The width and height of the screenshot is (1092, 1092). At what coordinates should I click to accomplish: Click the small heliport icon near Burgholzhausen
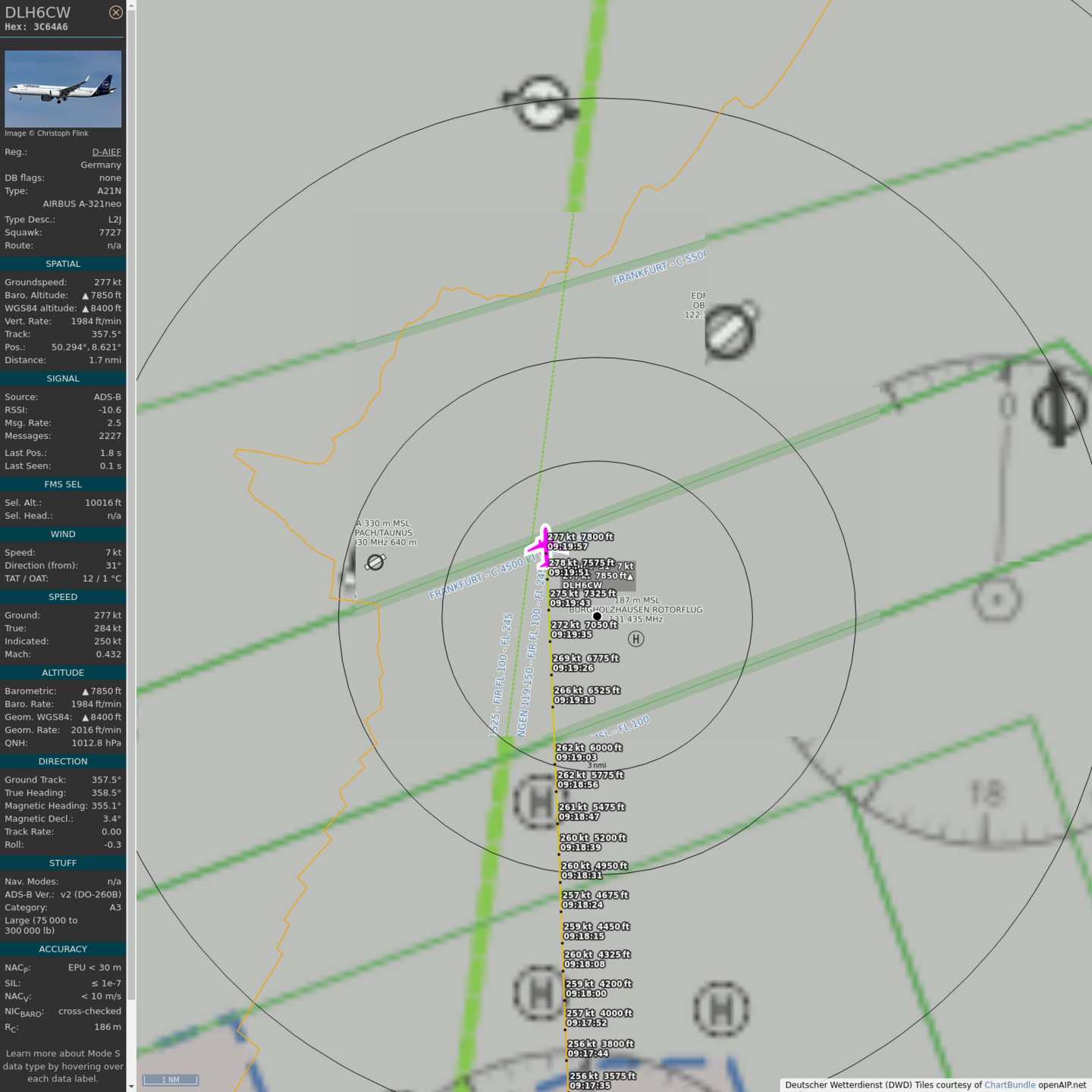click(636, 639)
